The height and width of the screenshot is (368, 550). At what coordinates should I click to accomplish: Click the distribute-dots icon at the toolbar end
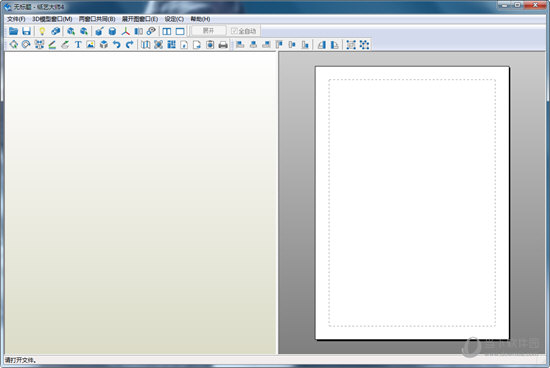[x=364, y=45]
